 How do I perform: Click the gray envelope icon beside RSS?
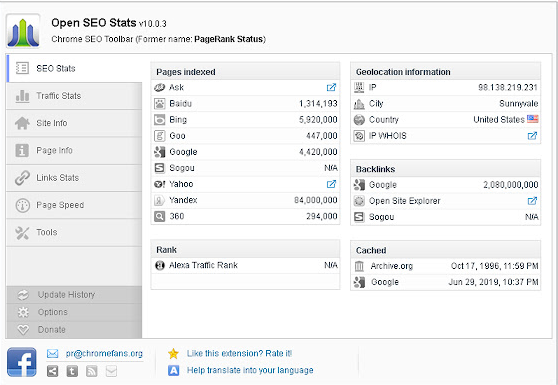click(x=111, y=371)
